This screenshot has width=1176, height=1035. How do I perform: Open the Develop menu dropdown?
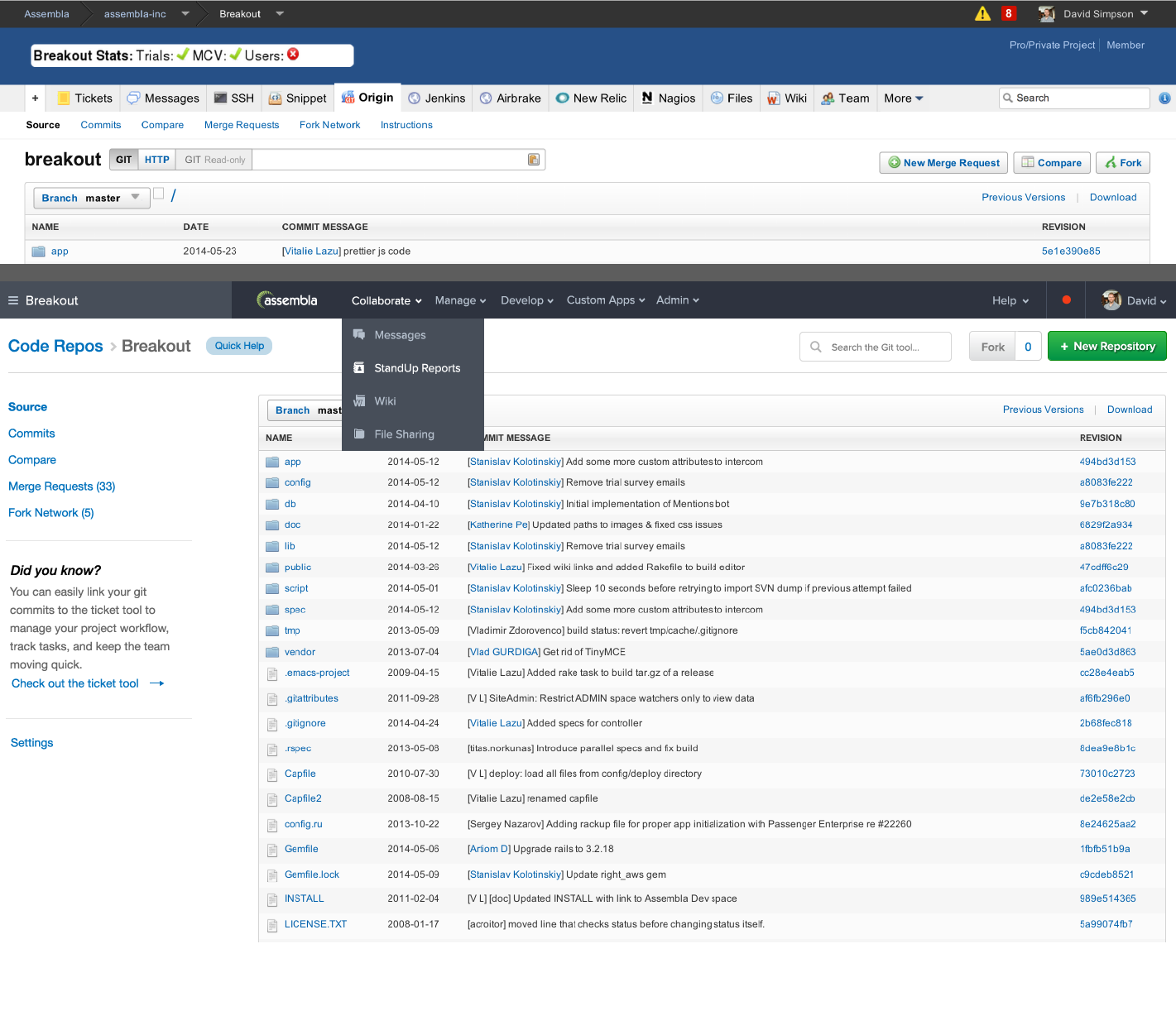526,300
